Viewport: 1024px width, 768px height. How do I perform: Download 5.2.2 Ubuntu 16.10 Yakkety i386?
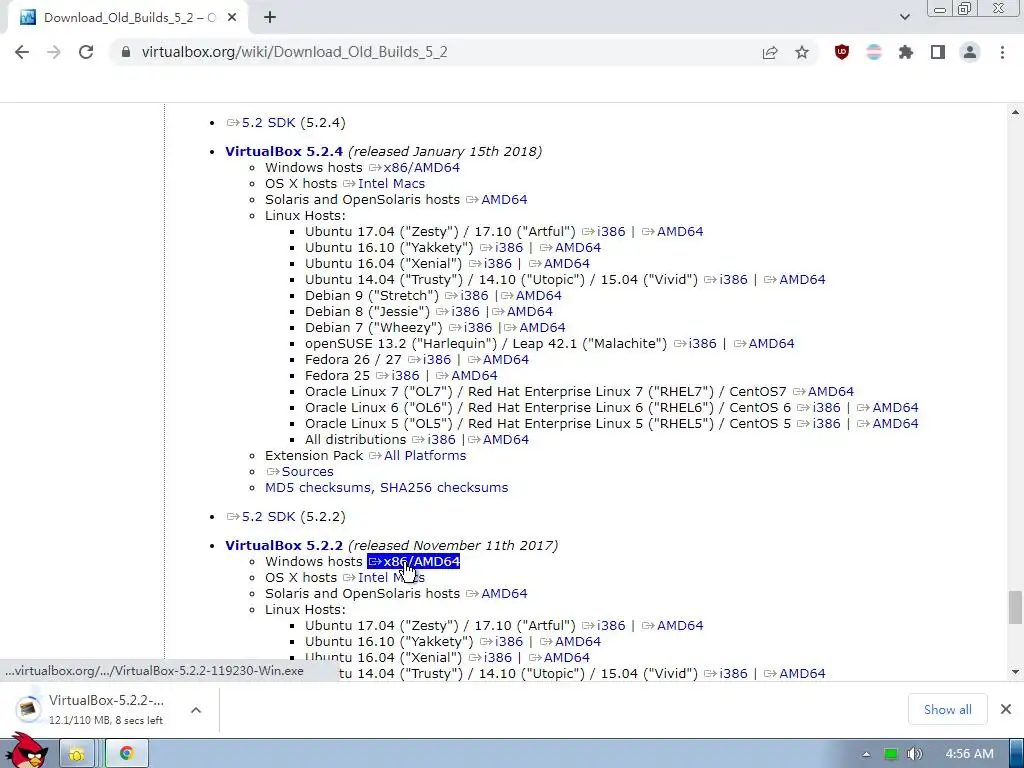502,642
